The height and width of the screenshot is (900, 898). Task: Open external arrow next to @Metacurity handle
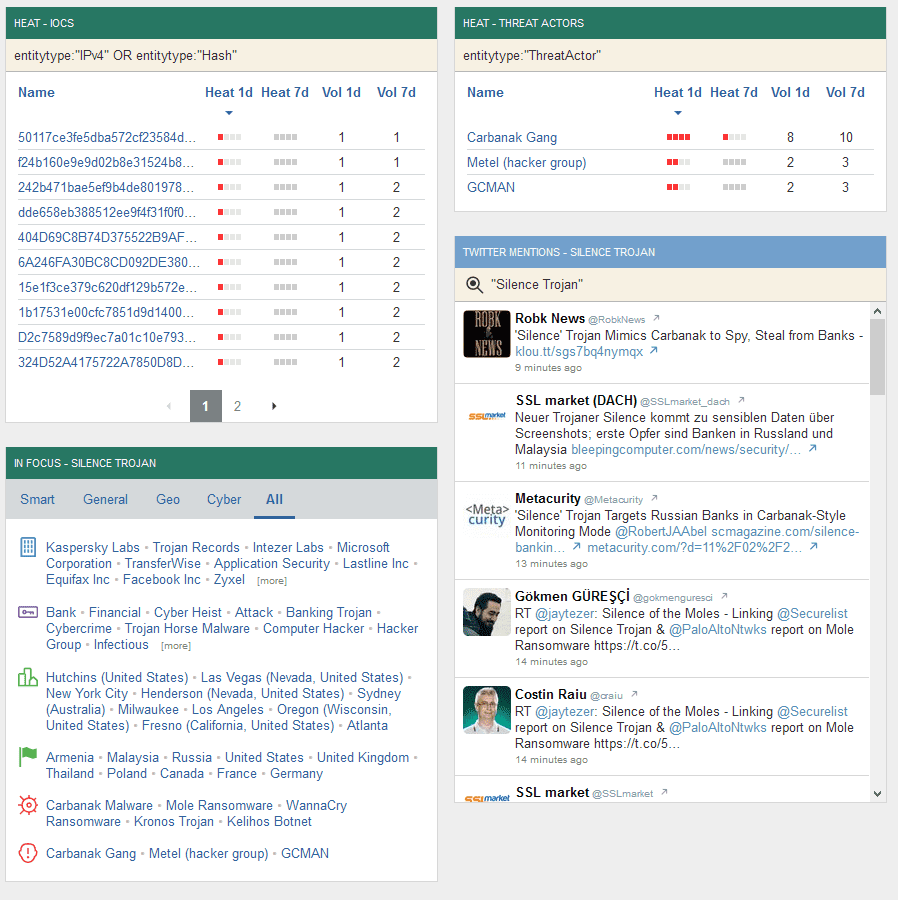pos(654,498)
